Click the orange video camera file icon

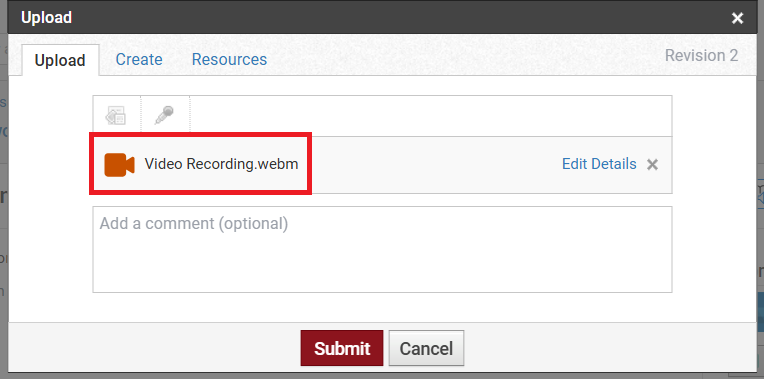(119, 165)
